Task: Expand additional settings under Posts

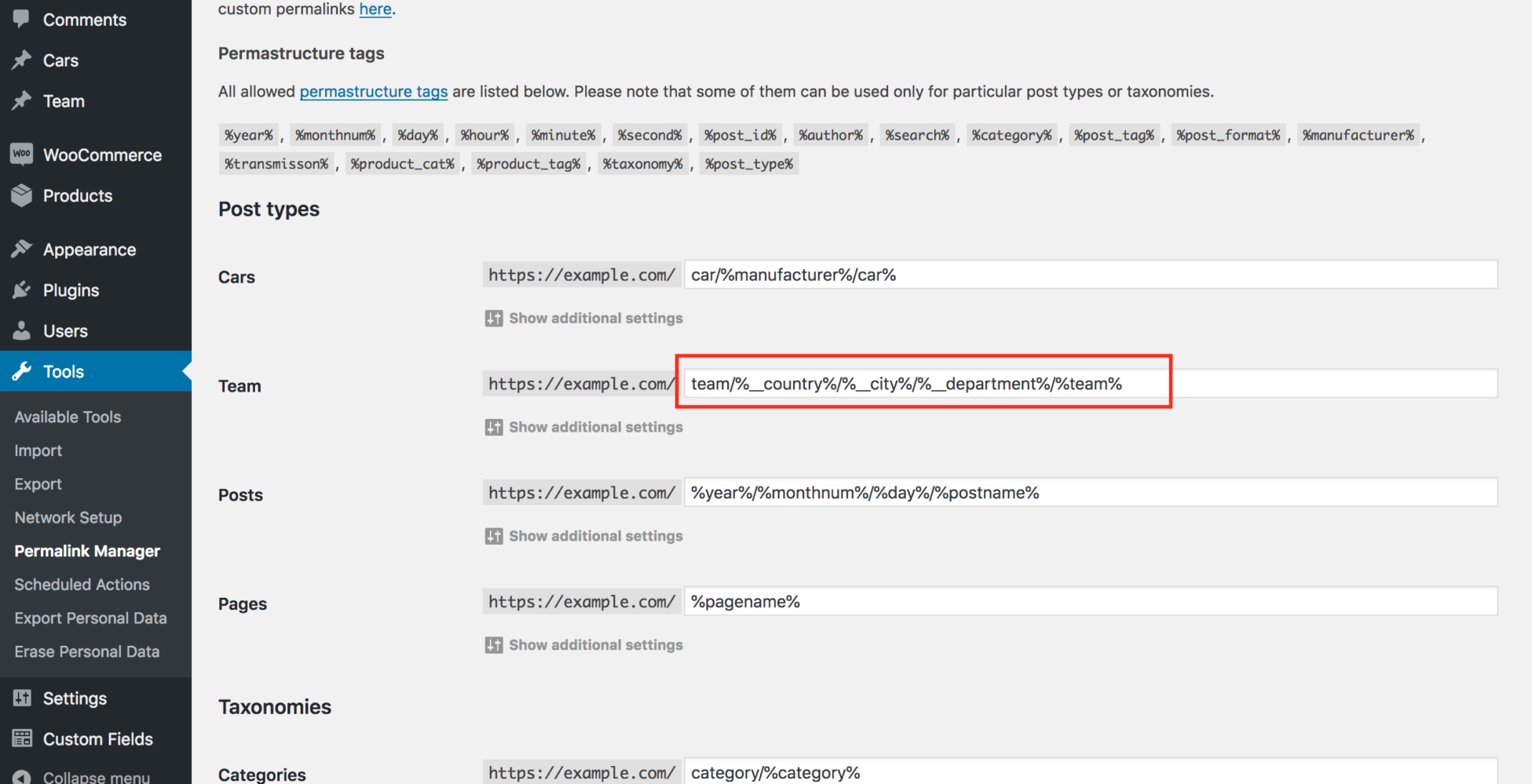Action: (x=583, y=535)
